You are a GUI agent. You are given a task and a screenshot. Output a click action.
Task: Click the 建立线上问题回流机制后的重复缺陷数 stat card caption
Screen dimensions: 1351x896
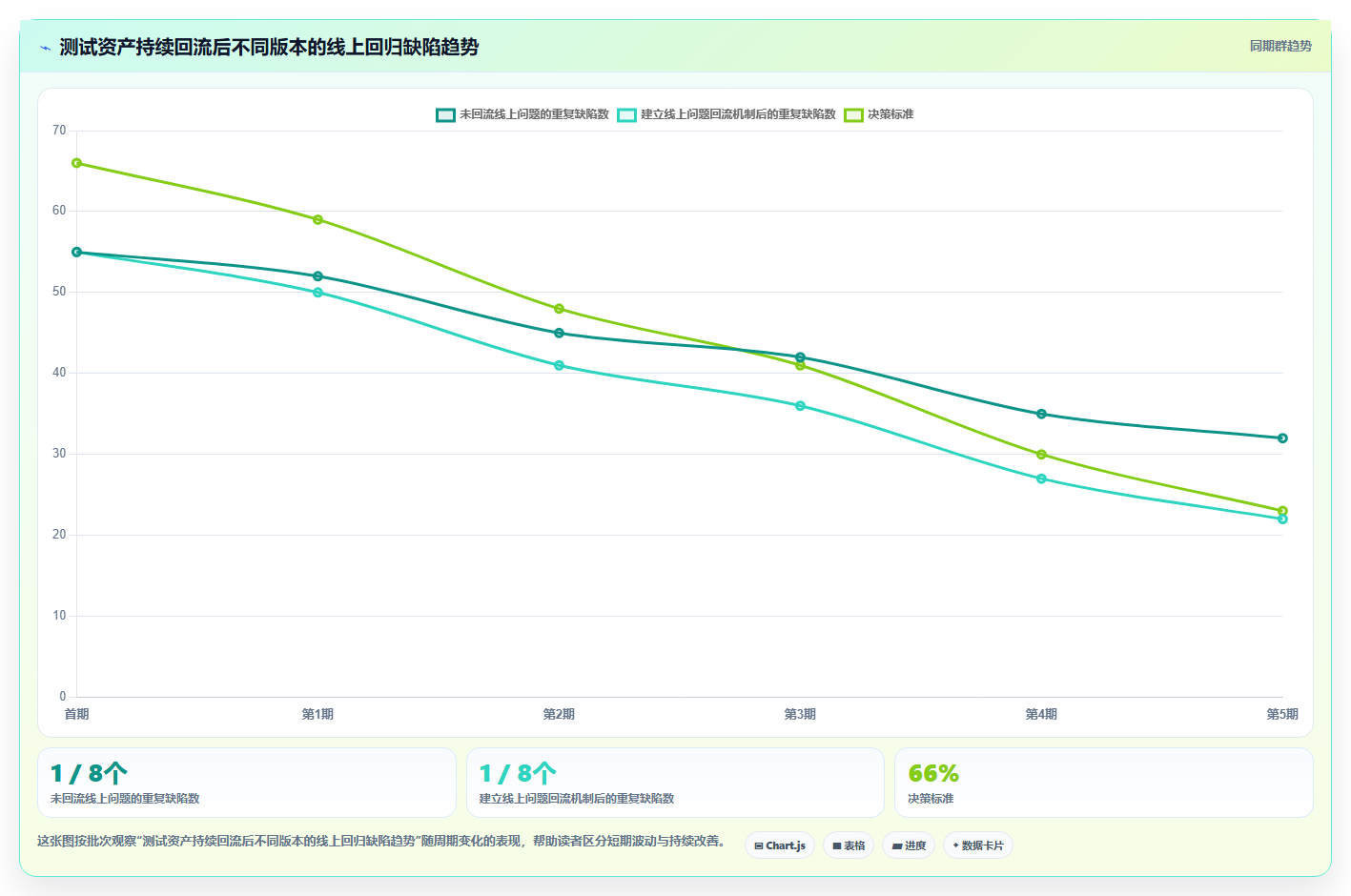coord(577,799)
